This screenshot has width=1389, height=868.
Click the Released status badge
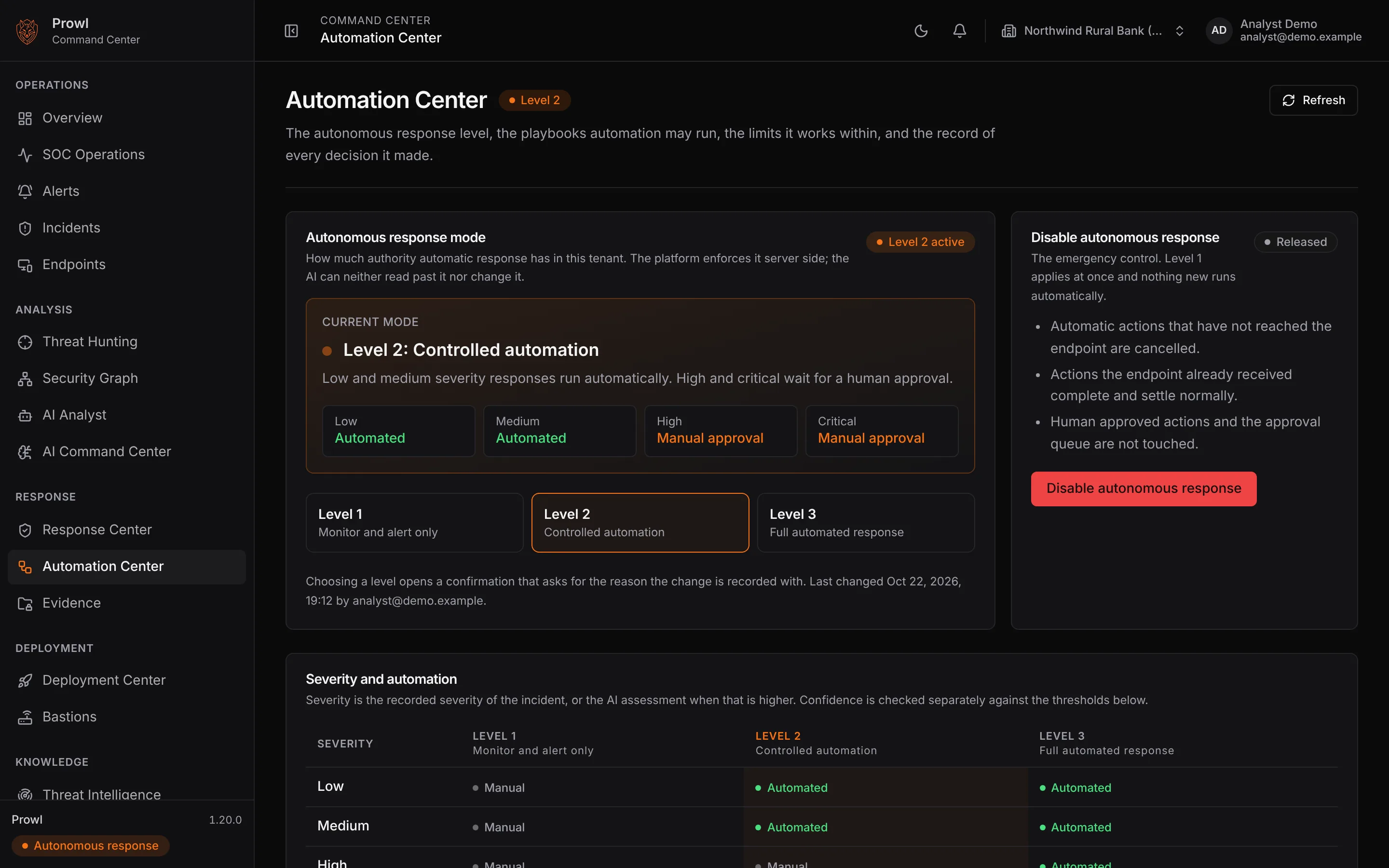pyautogui.click(x=1295, y=242)
